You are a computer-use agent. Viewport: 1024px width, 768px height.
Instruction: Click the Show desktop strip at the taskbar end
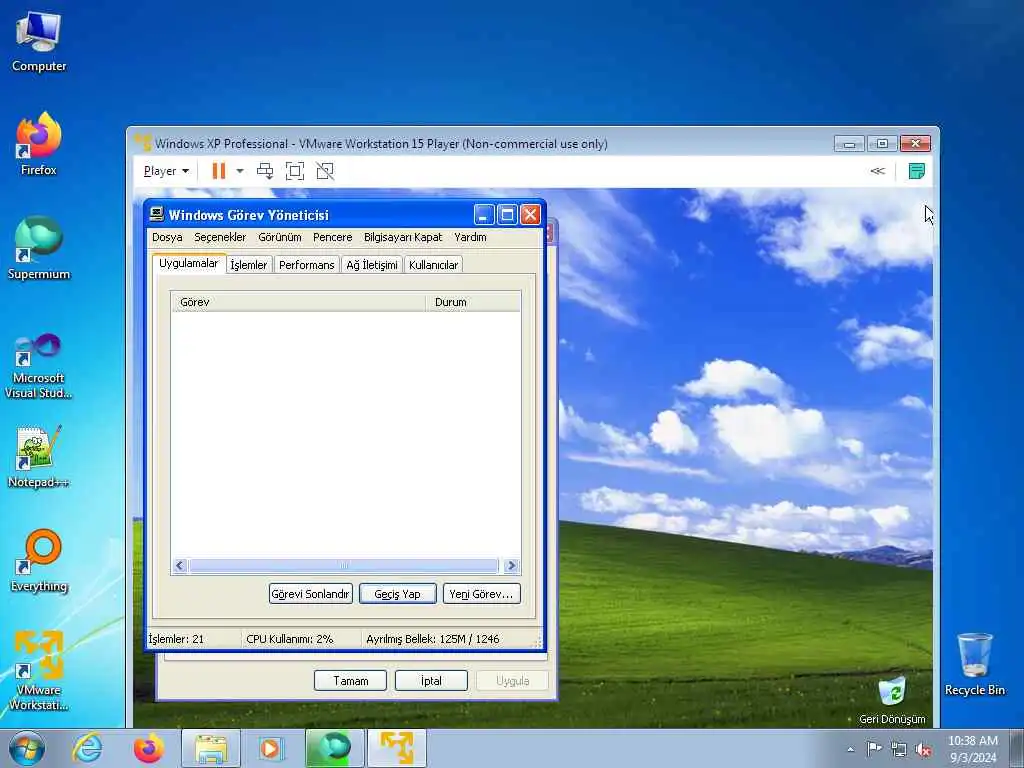(1016, 748)
